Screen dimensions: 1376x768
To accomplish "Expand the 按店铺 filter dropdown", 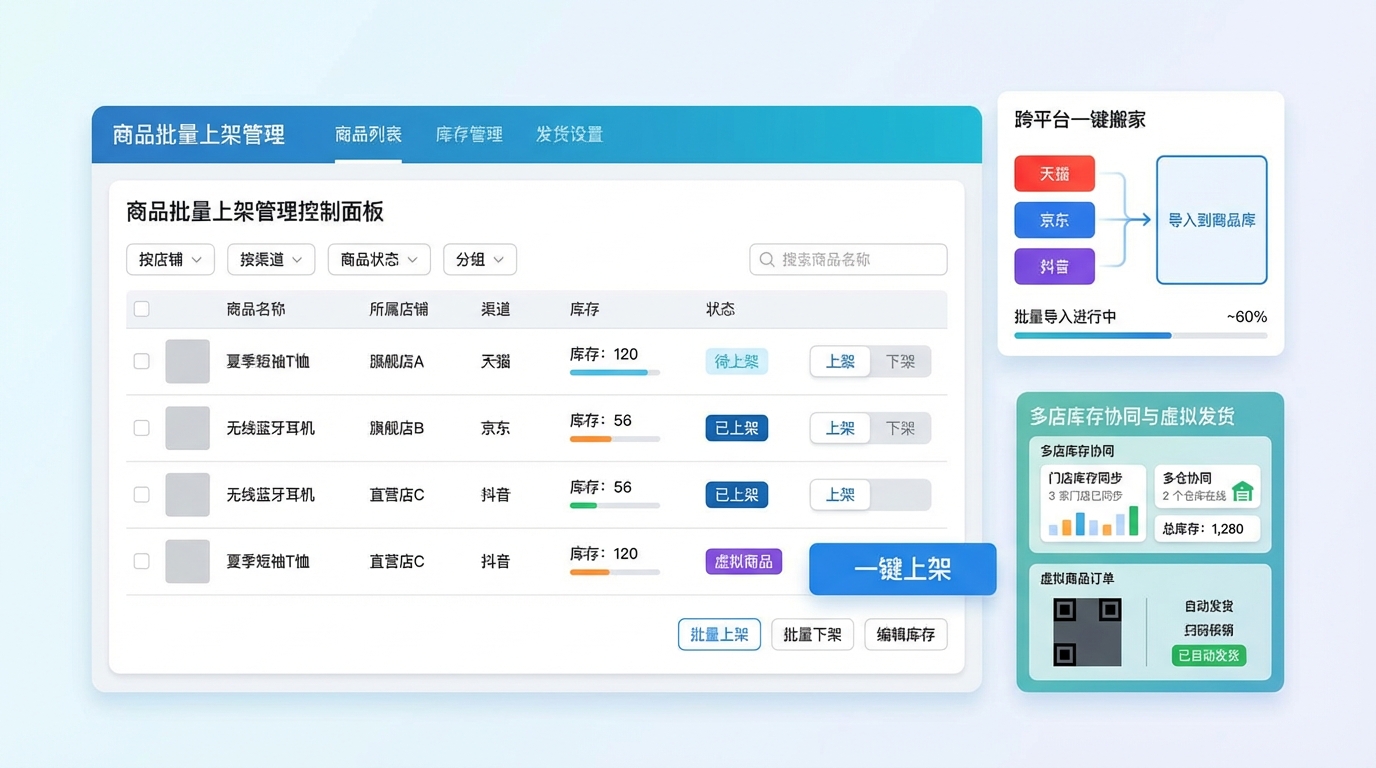I will (170, 260).
